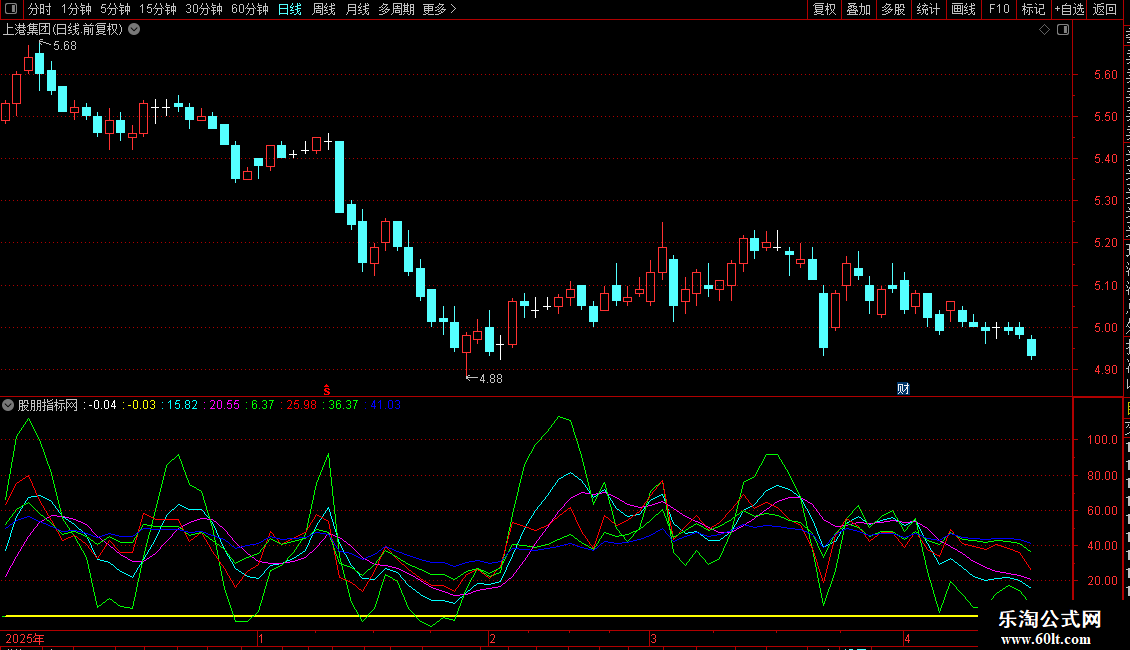Click month 4 marker on the timeline
Image resolution: width=1130 pixels, height=650 pixels.
pos(907,639)
